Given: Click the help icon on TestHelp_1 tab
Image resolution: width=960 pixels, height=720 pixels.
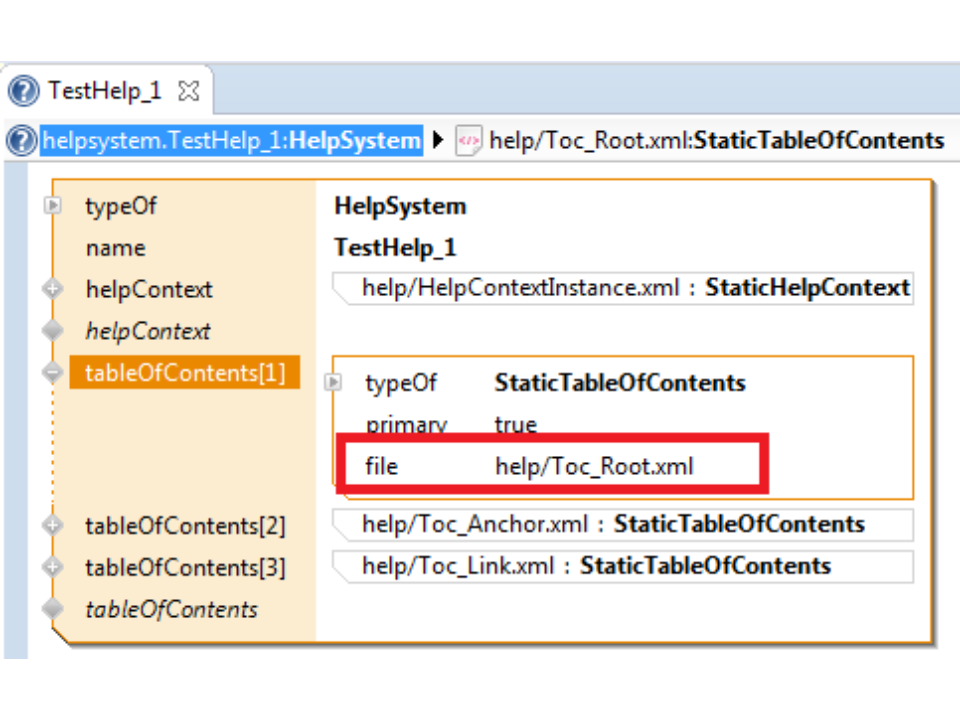Looking at the screenshot, I should coord(24,91).
